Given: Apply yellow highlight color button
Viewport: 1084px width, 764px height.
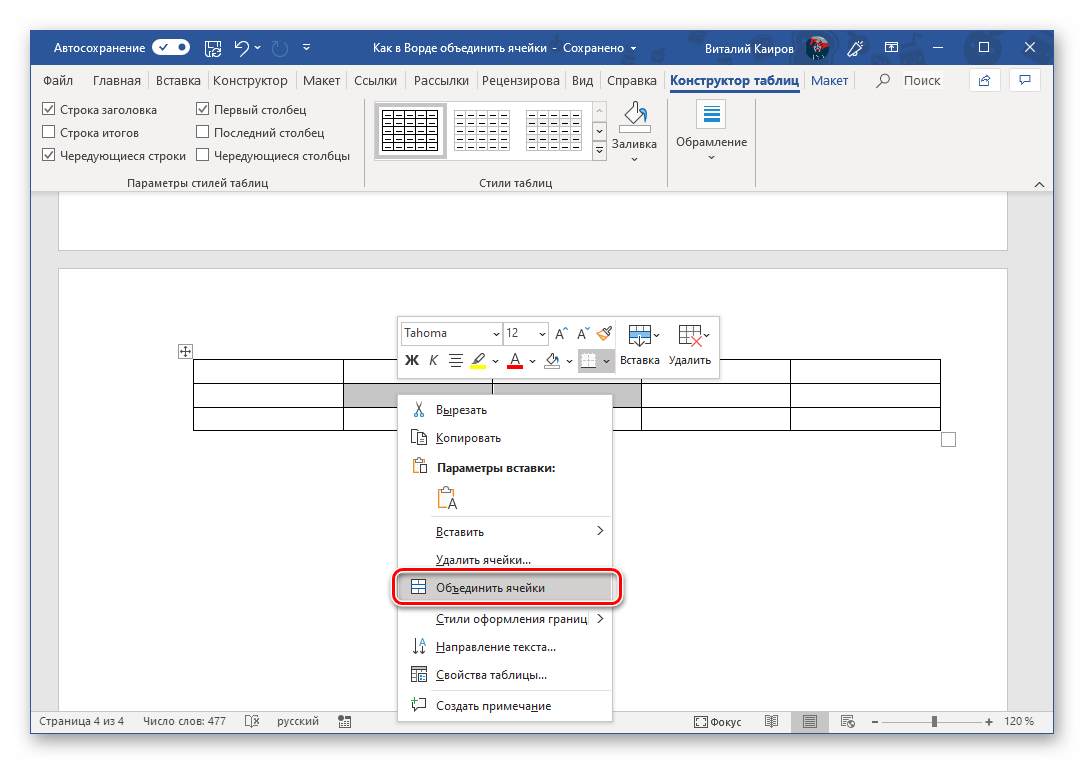Looking at the screenshot, I should click(x=478, y=361).
